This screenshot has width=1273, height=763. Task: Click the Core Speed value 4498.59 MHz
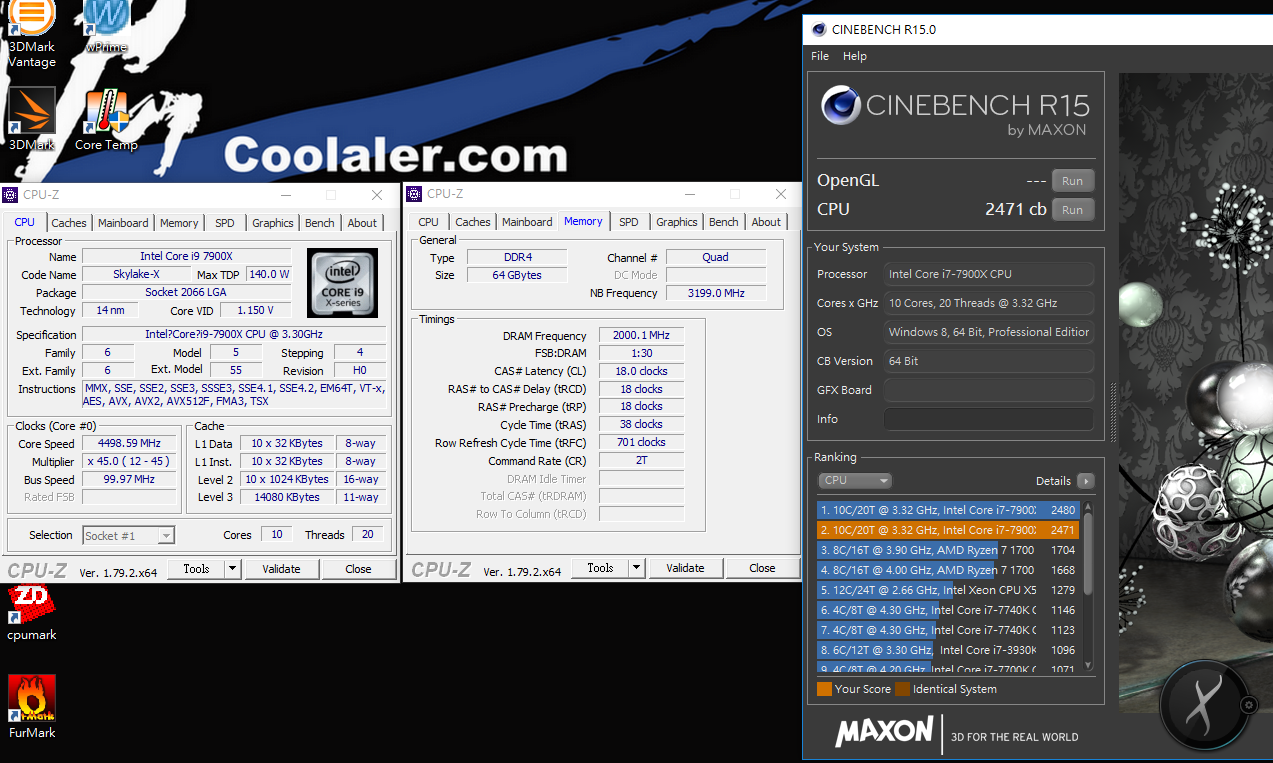point(129,444)
